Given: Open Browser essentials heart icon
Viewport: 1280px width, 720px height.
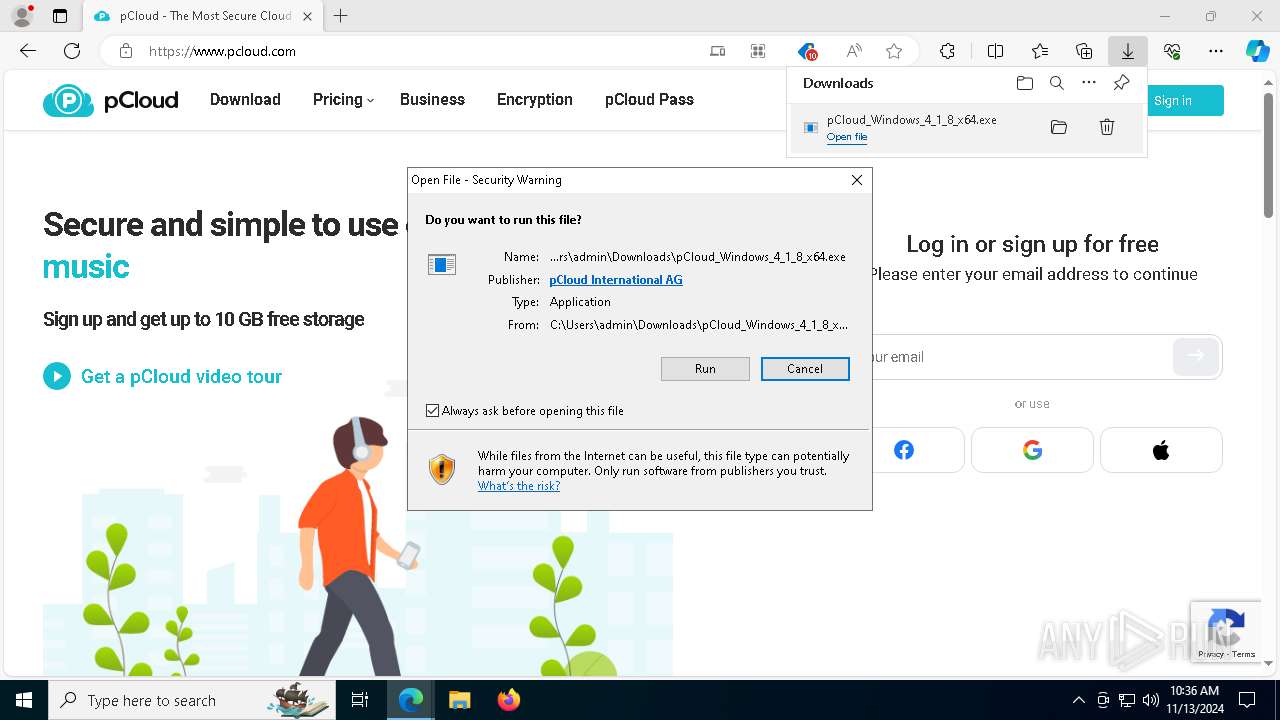Looking at the screenshot, I should pos(1172,51).
